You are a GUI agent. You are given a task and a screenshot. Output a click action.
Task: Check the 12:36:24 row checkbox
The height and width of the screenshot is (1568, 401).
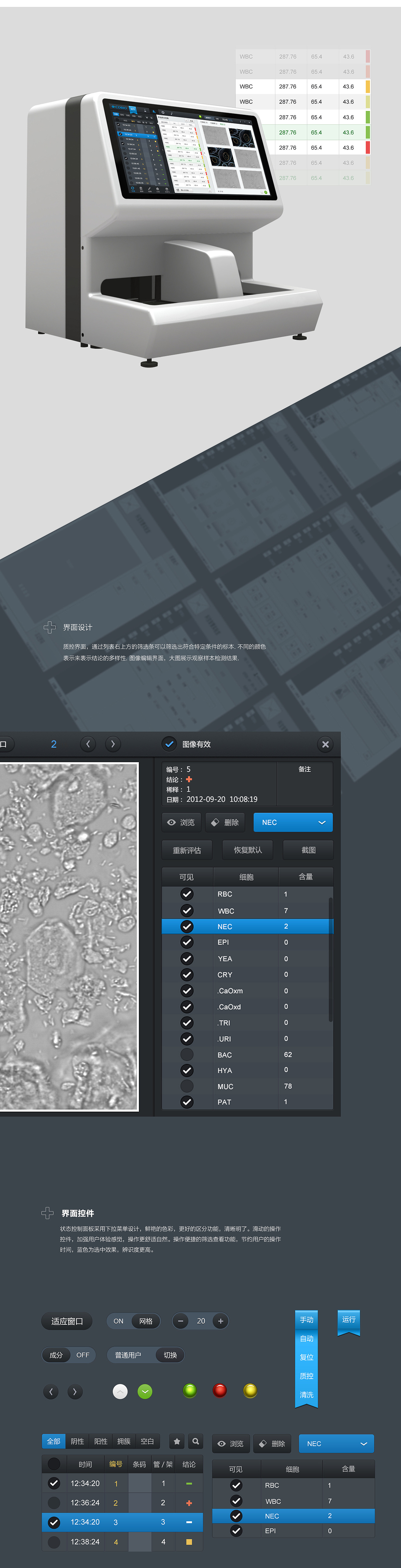click(x=54, y=1503)
